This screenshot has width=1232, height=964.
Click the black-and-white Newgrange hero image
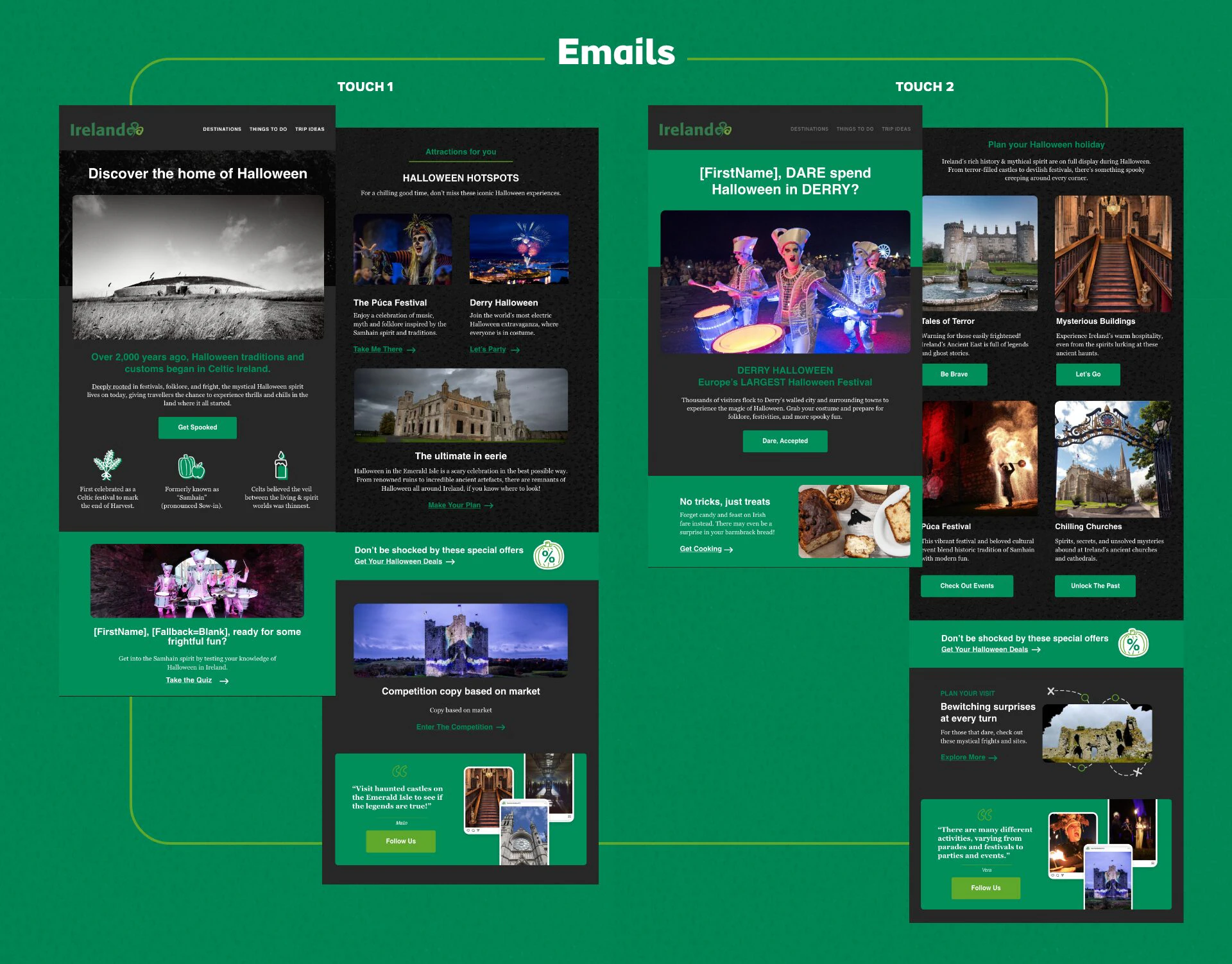[198, 267]
